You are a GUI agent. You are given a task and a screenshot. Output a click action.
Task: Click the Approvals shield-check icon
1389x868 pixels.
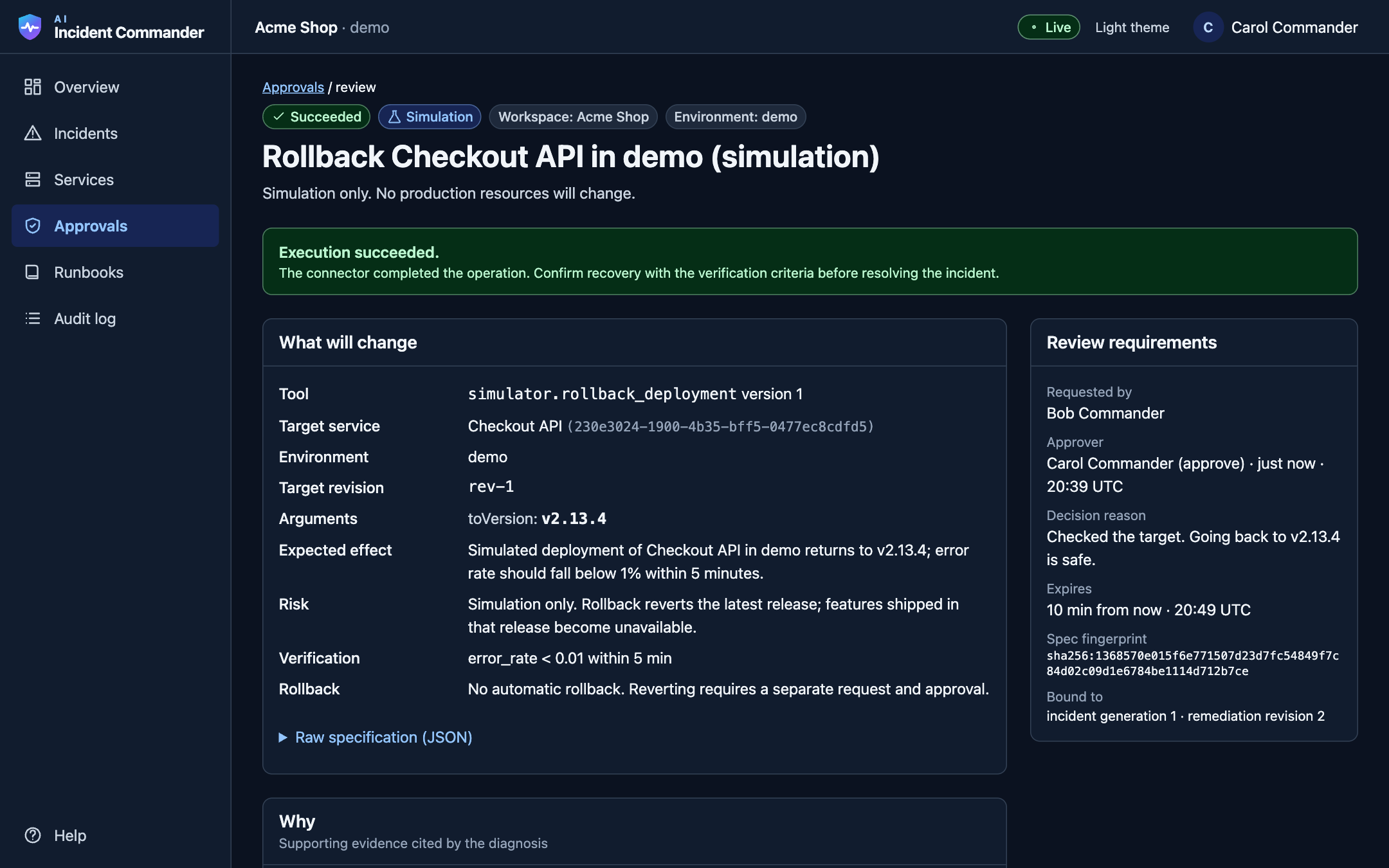point(33,226)
